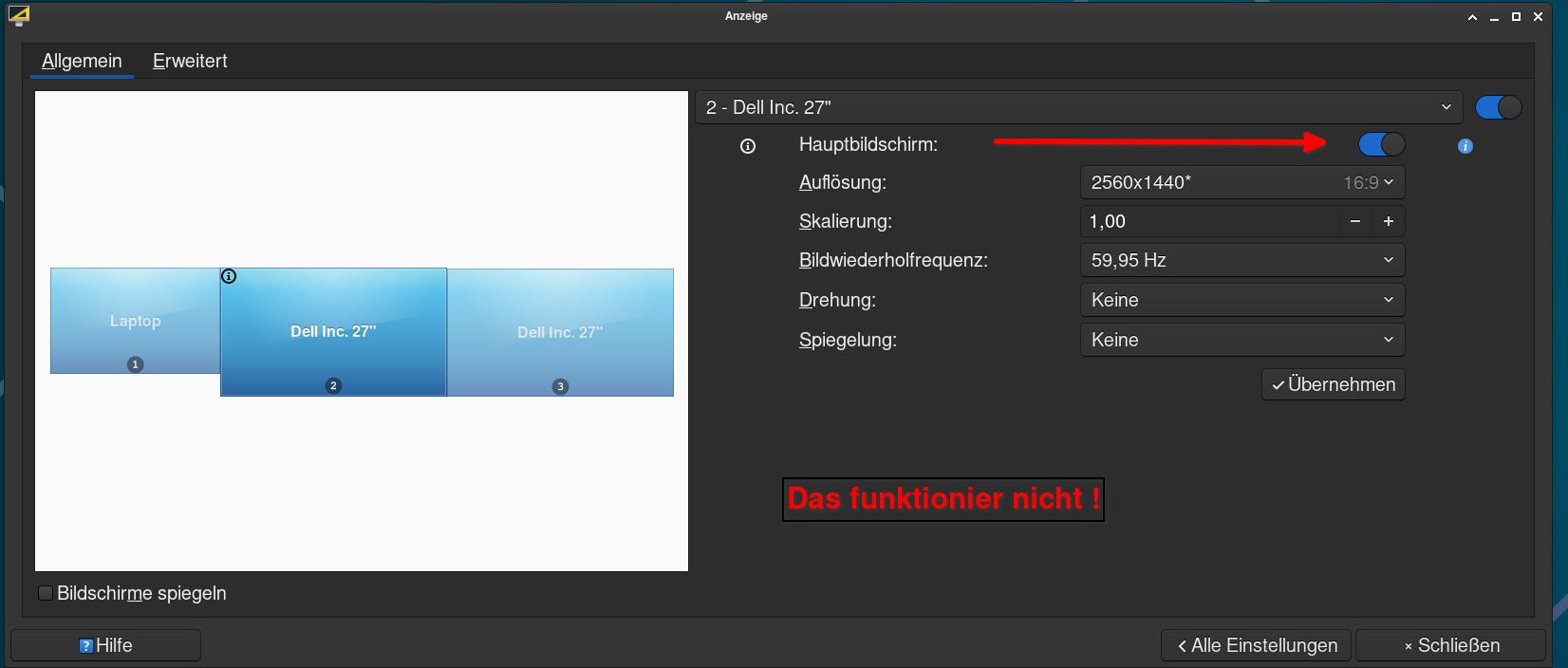
Task: Select the Dell Inc. 27" monitor 3 preview
Action: [560, 332]
